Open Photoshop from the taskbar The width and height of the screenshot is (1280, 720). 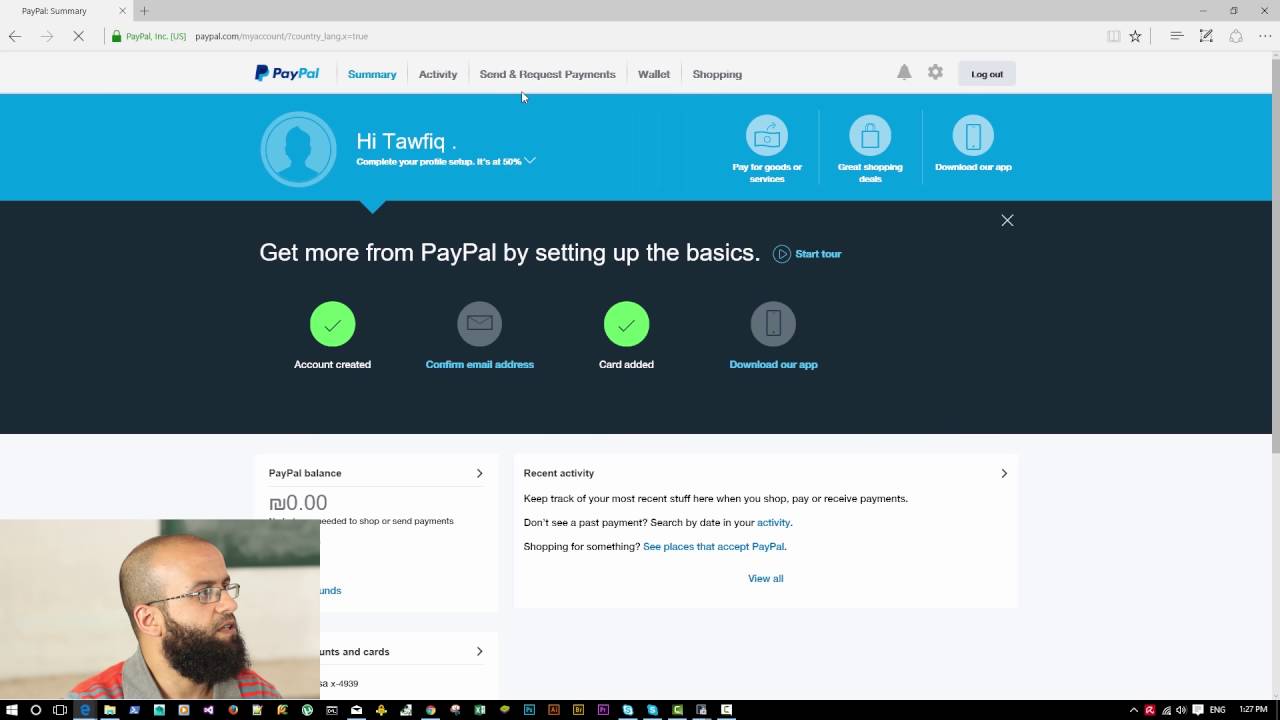pyautogui.click(x=529, y=710)
